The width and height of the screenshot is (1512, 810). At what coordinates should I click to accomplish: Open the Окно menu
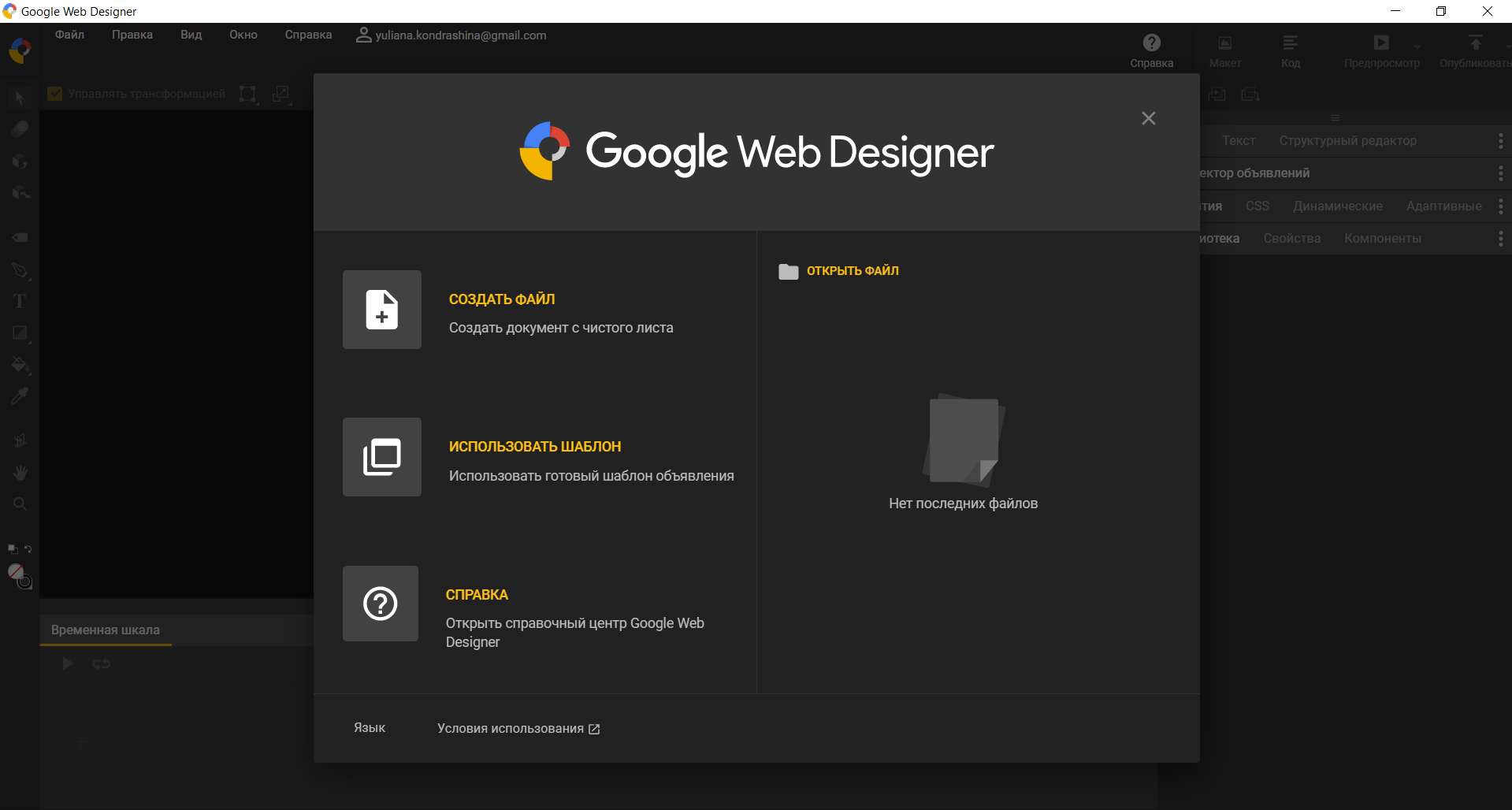pos(243,35)
